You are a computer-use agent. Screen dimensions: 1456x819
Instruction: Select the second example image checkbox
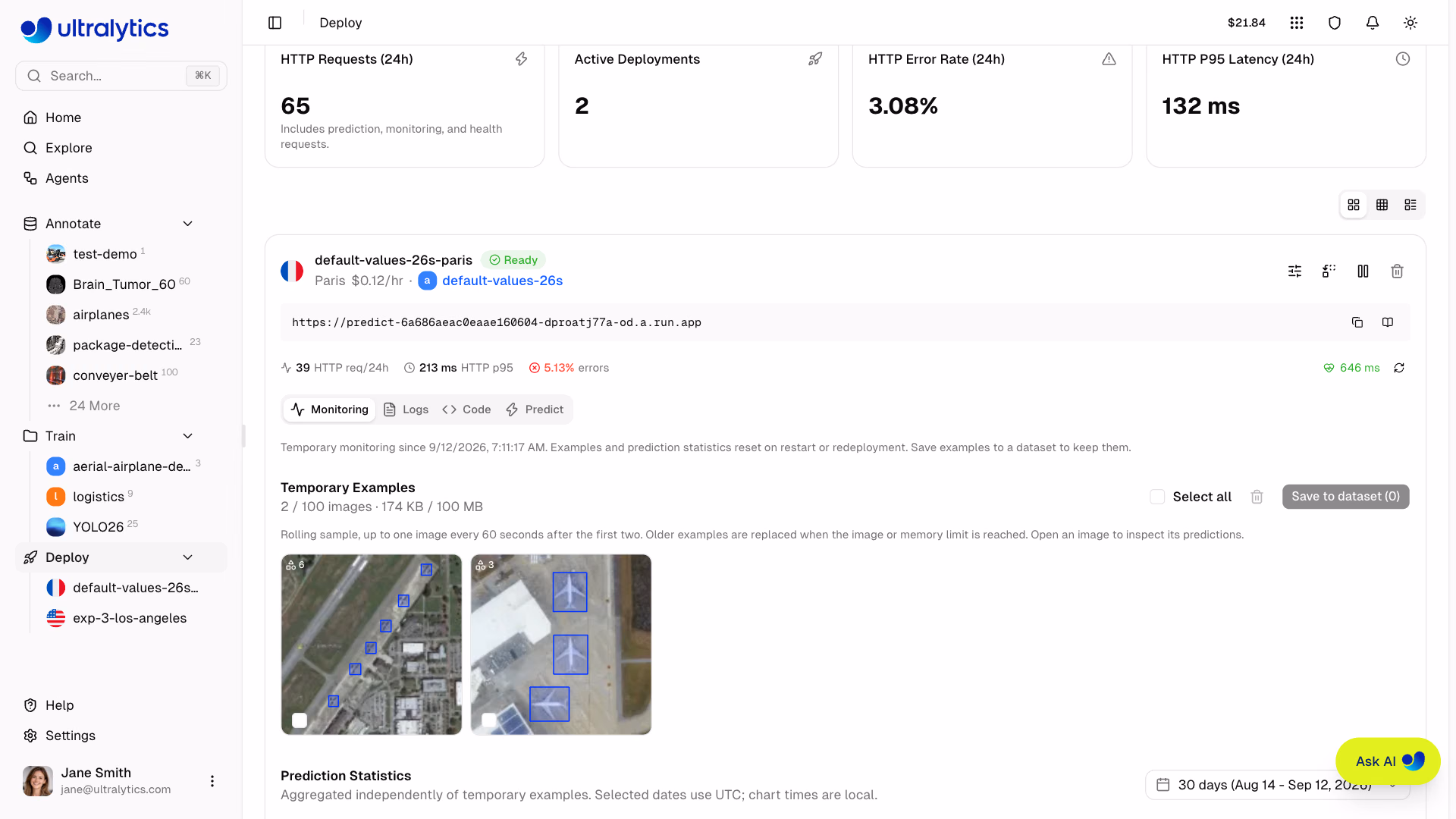[489, 720]
